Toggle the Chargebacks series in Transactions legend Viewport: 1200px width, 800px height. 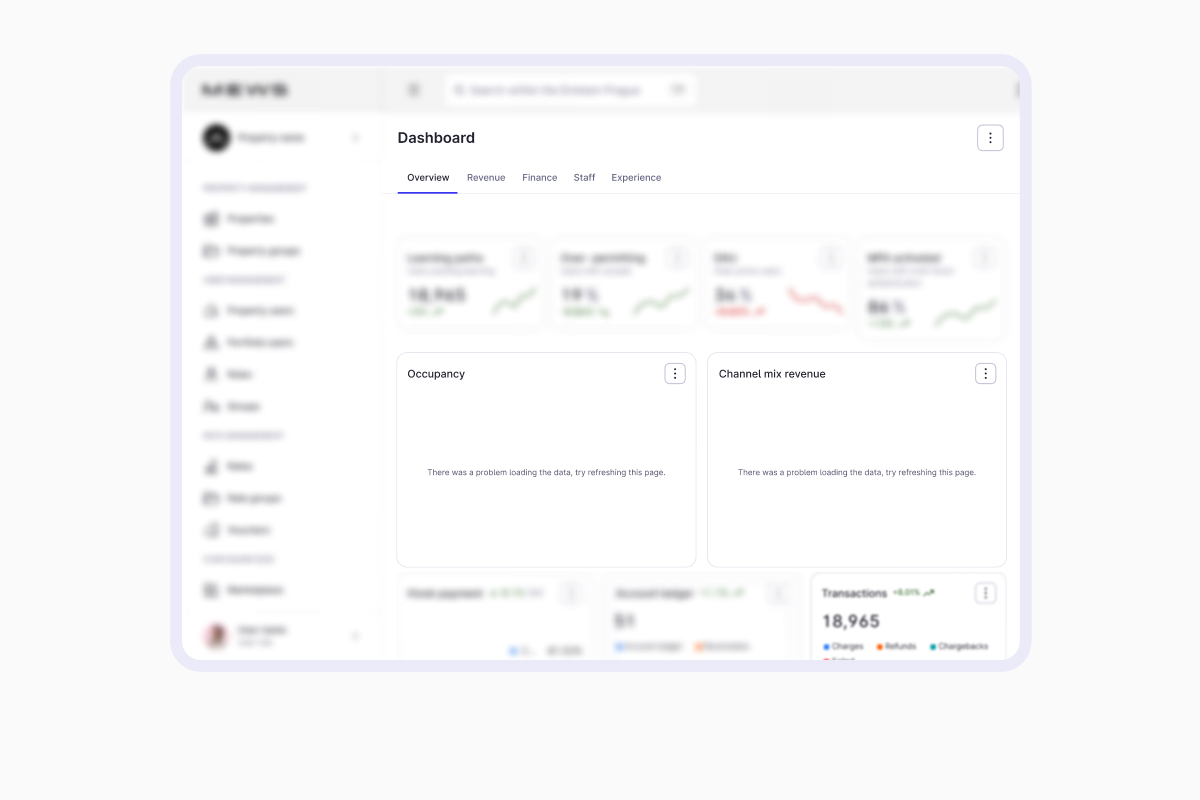point(958,647)
